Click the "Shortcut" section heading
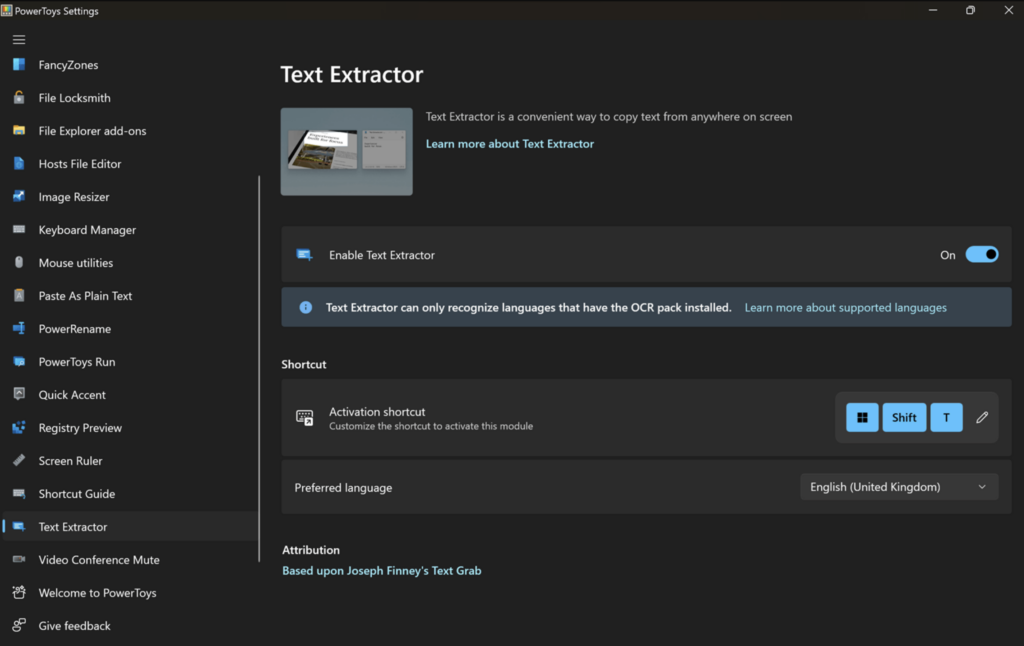This screenshot has height=646, width=1024. coord(304,364)
